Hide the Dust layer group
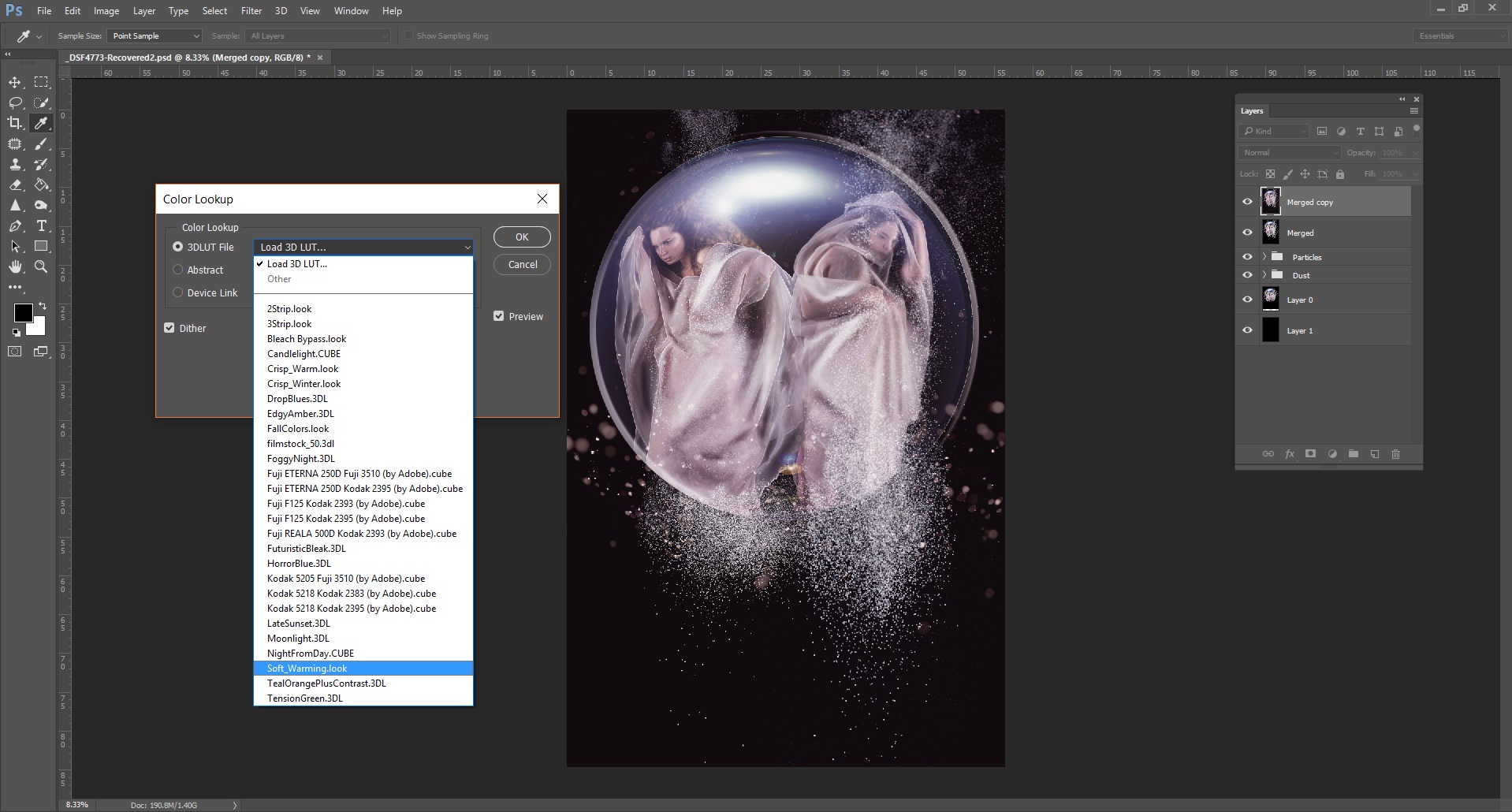The image size is (1512, 812). coord(1248,274)
